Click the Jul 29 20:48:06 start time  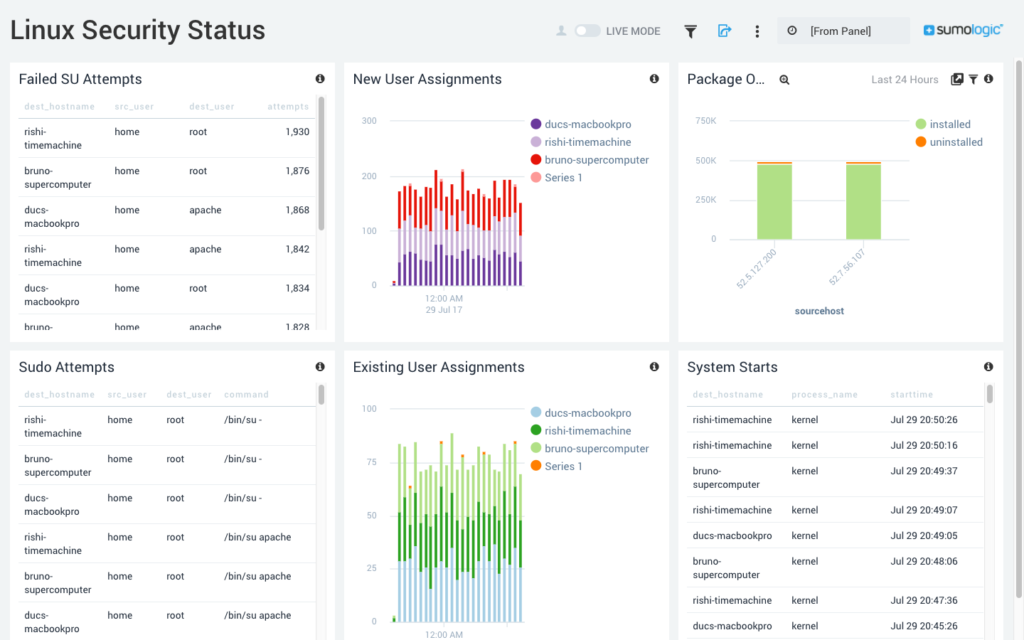tap(923, 561)
